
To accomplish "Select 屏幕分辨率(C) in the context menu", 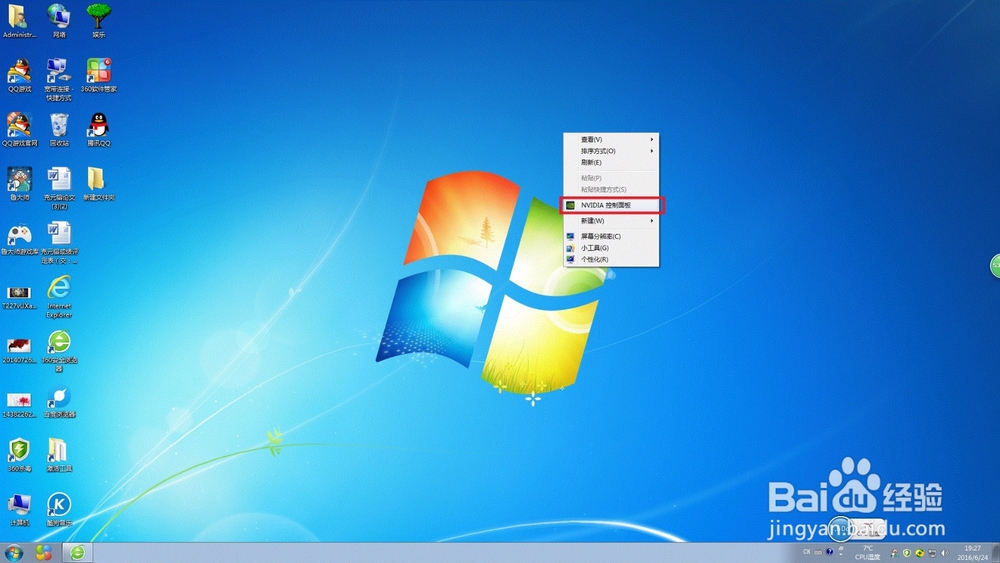I will click(611, 236).
